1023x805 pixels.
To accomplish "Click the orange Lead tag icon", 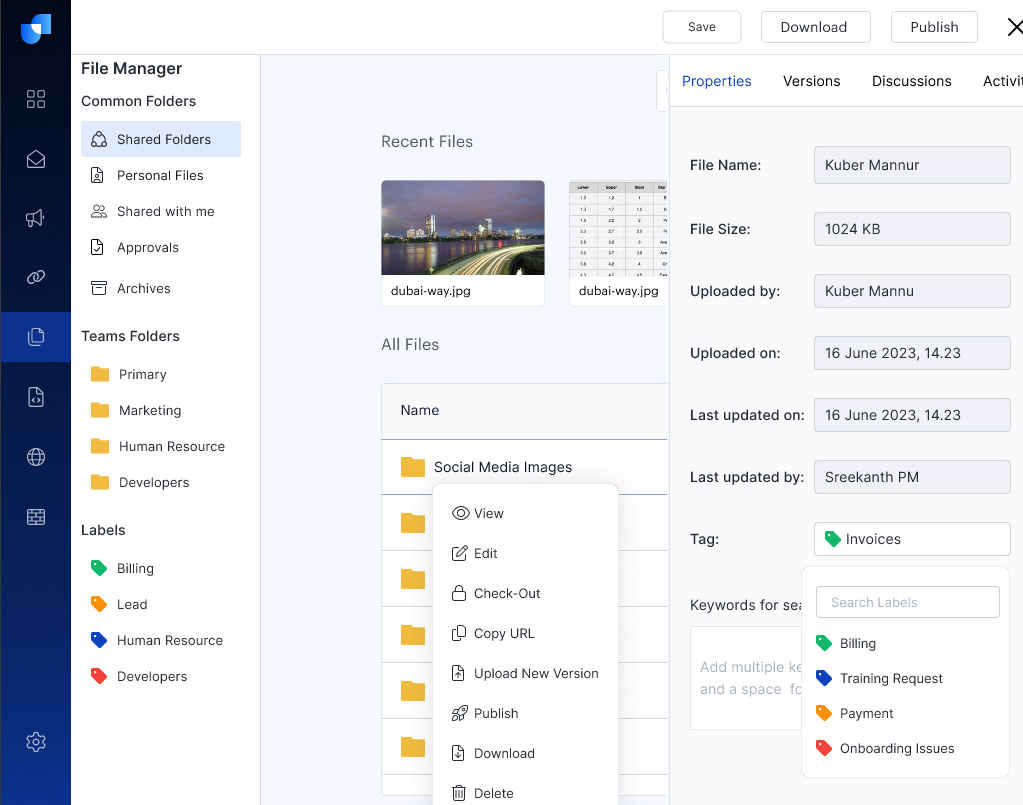I will [99, 604].
